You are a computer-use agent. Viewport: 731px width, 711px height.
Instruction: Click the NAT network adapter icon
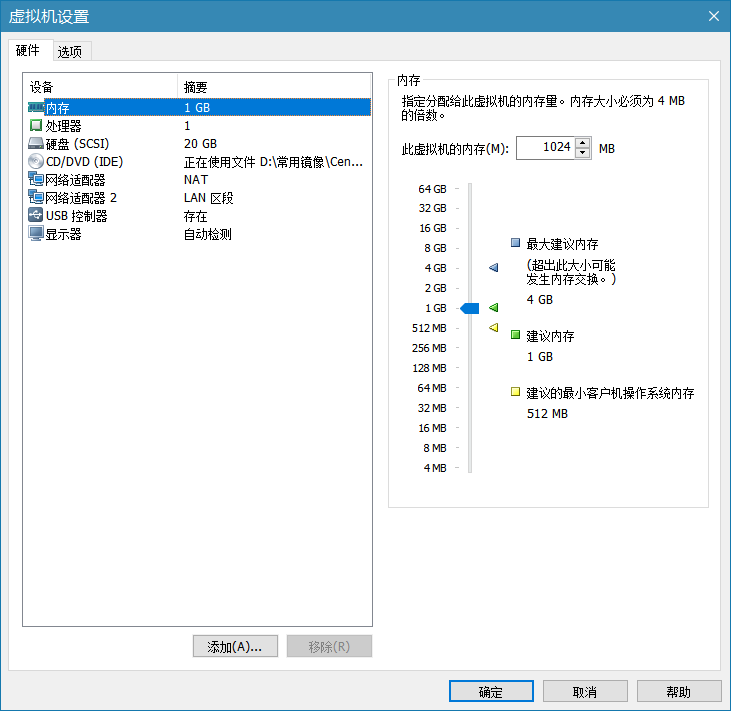(36, 179)
